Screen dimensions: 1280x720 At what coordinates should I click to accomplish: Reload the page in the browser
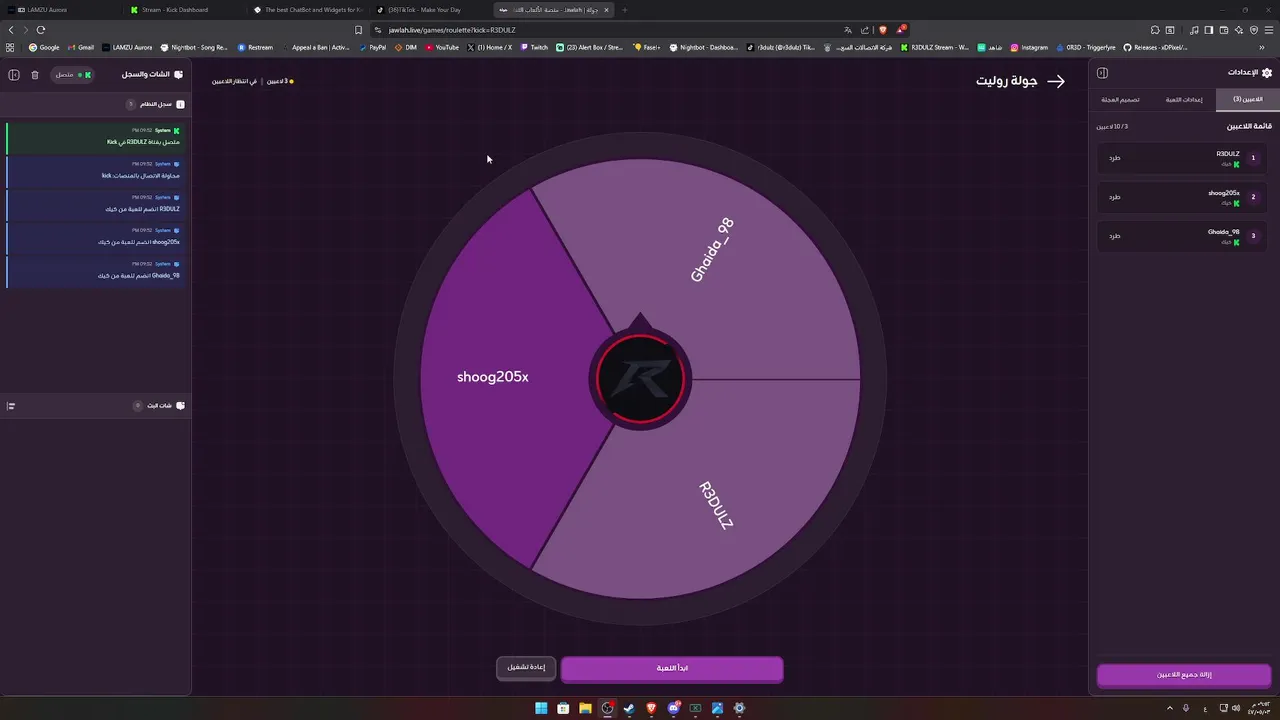coord(41,30)
